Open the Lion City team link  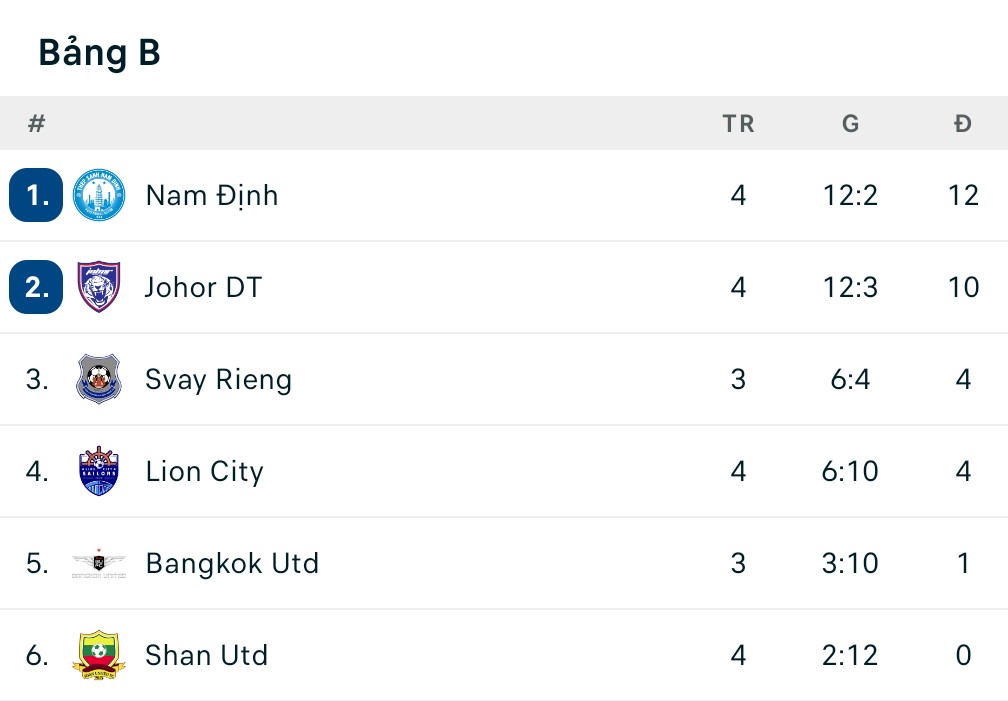coord(204,471)
